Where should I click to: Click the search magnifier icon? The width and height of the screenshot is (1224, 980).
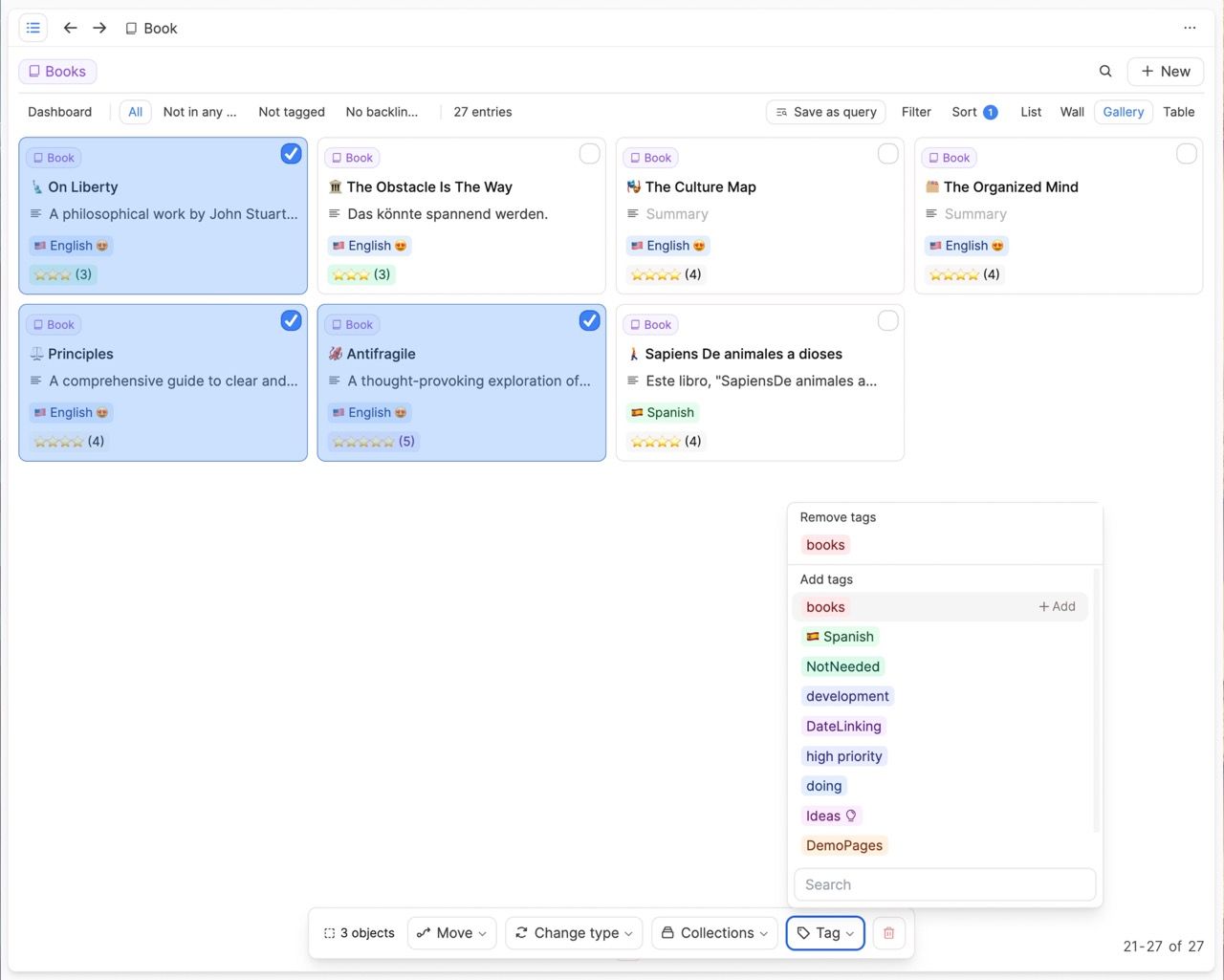pyautogui.click(x=1105, y=71)
